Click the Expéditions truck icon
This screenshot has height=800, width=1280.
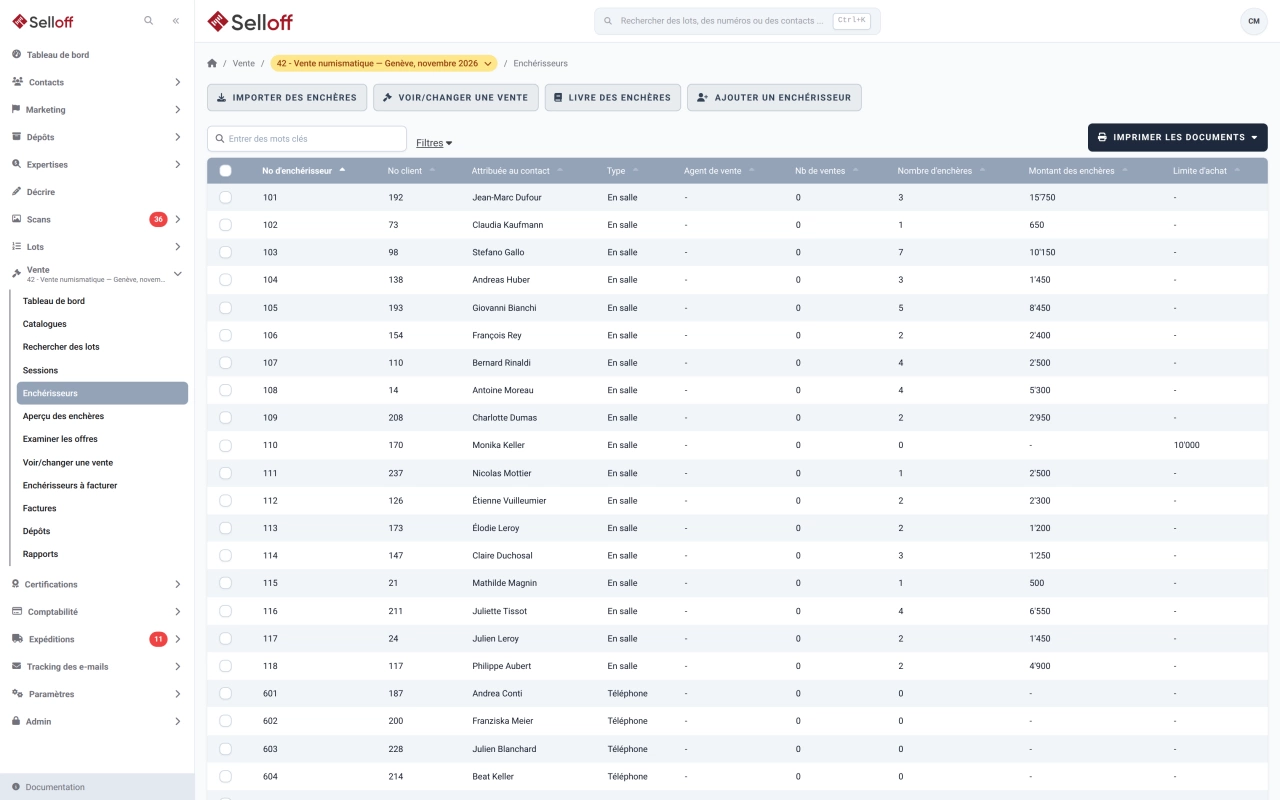point(17,639)
